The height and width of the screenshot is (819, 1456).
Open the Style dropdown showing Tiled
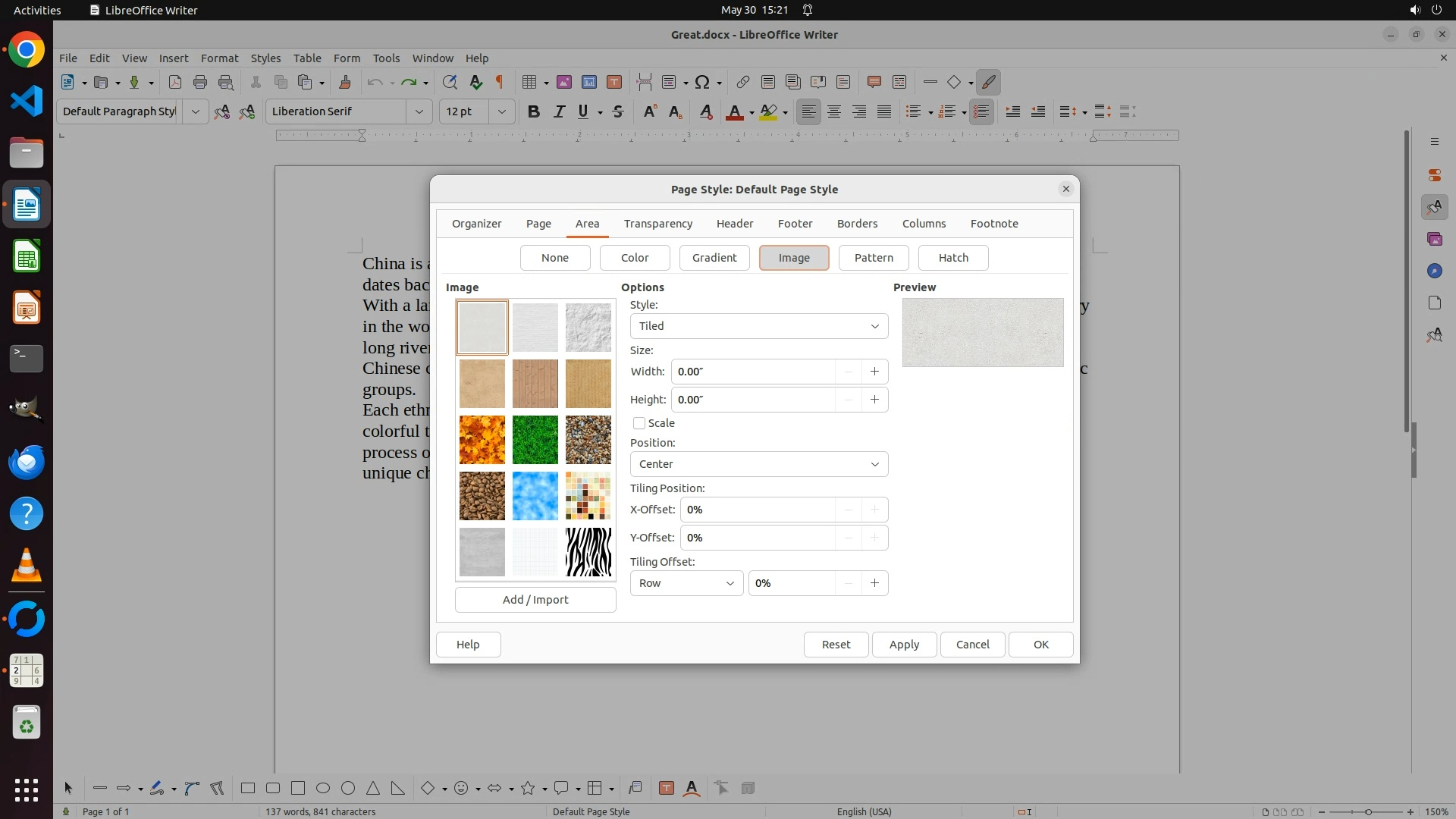758,326
